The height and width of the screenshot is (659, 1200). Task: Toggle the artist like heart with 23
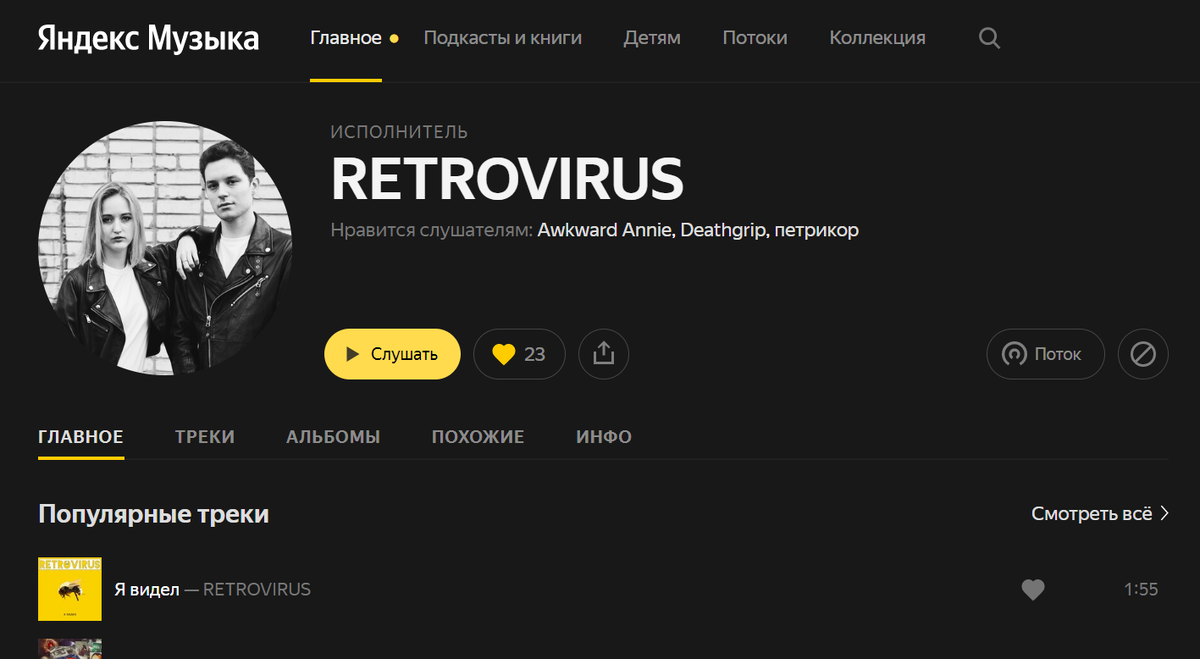[x=519, y=354]
